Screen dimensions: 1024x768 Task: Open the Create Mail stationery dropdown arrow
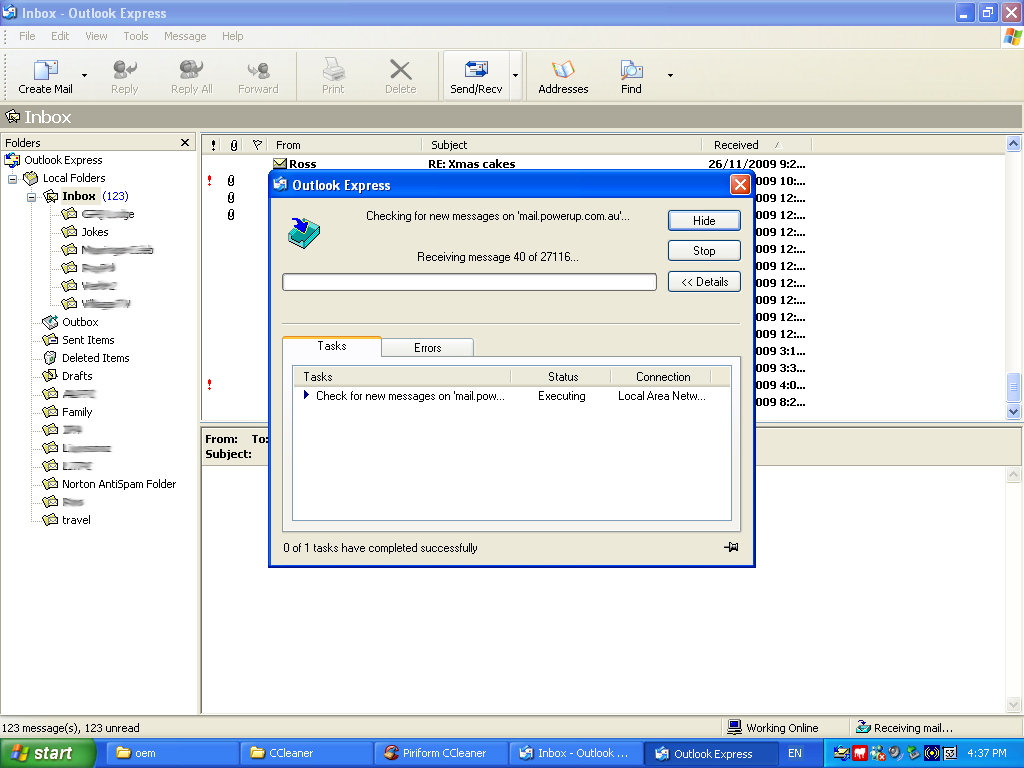[x=84, y=76]
